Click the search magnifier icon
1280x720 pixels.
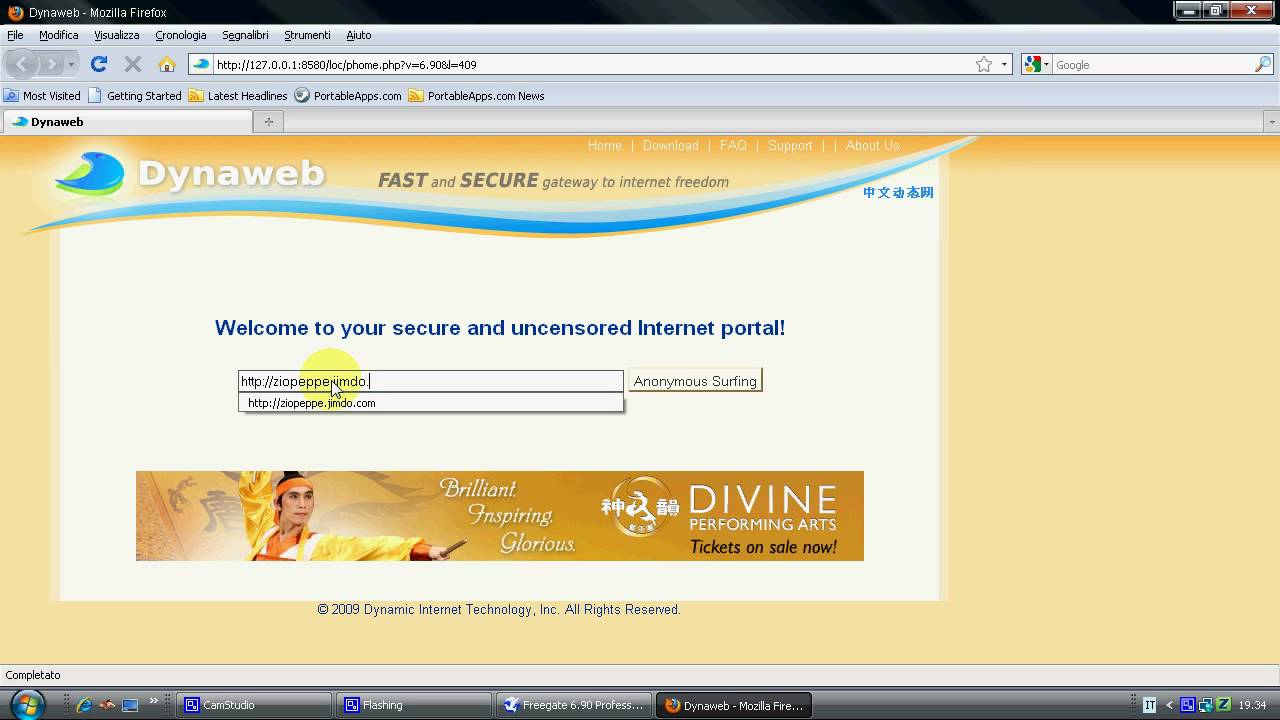(1263, 64)
